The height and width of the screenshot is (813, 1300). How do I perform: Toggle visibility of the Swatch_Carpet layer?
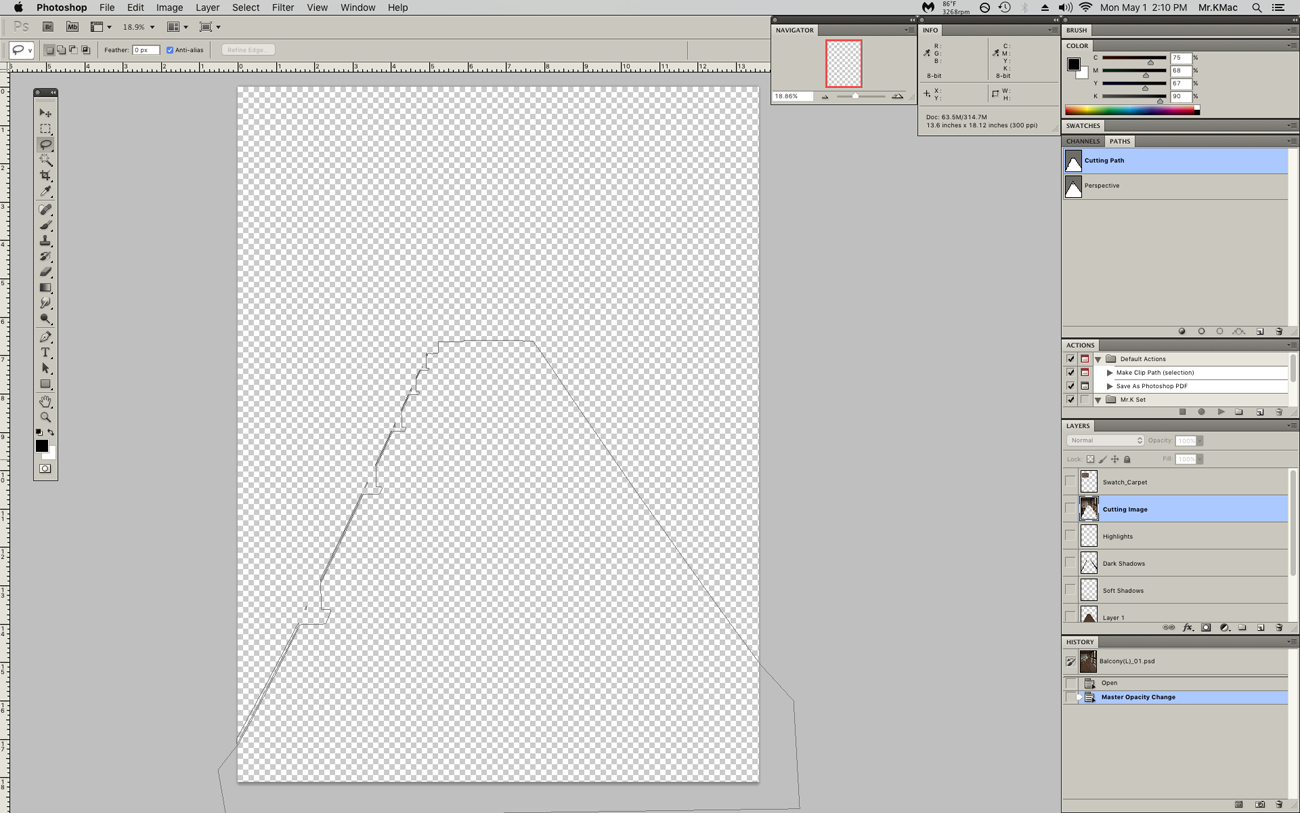click(1070, 482)
